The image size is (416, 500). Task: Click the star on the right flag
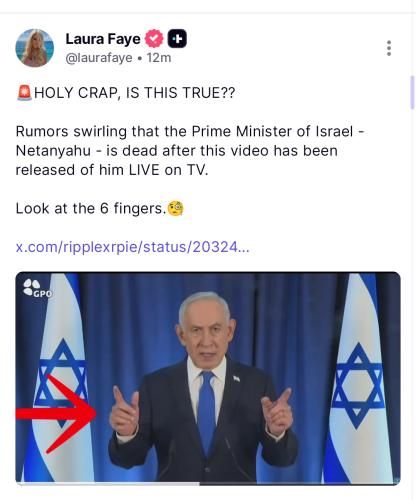point(358,385)
